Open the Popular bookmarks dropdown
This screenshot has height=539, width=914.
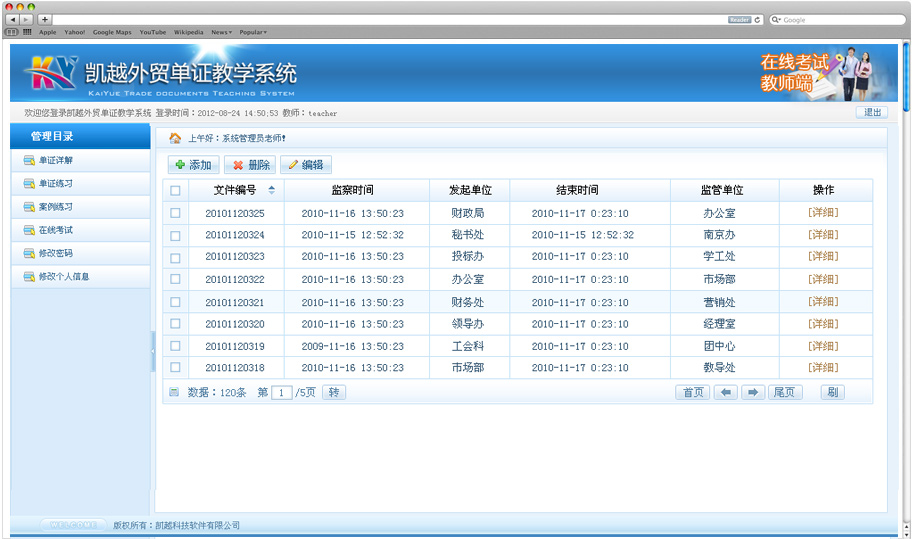click(252, 32)
